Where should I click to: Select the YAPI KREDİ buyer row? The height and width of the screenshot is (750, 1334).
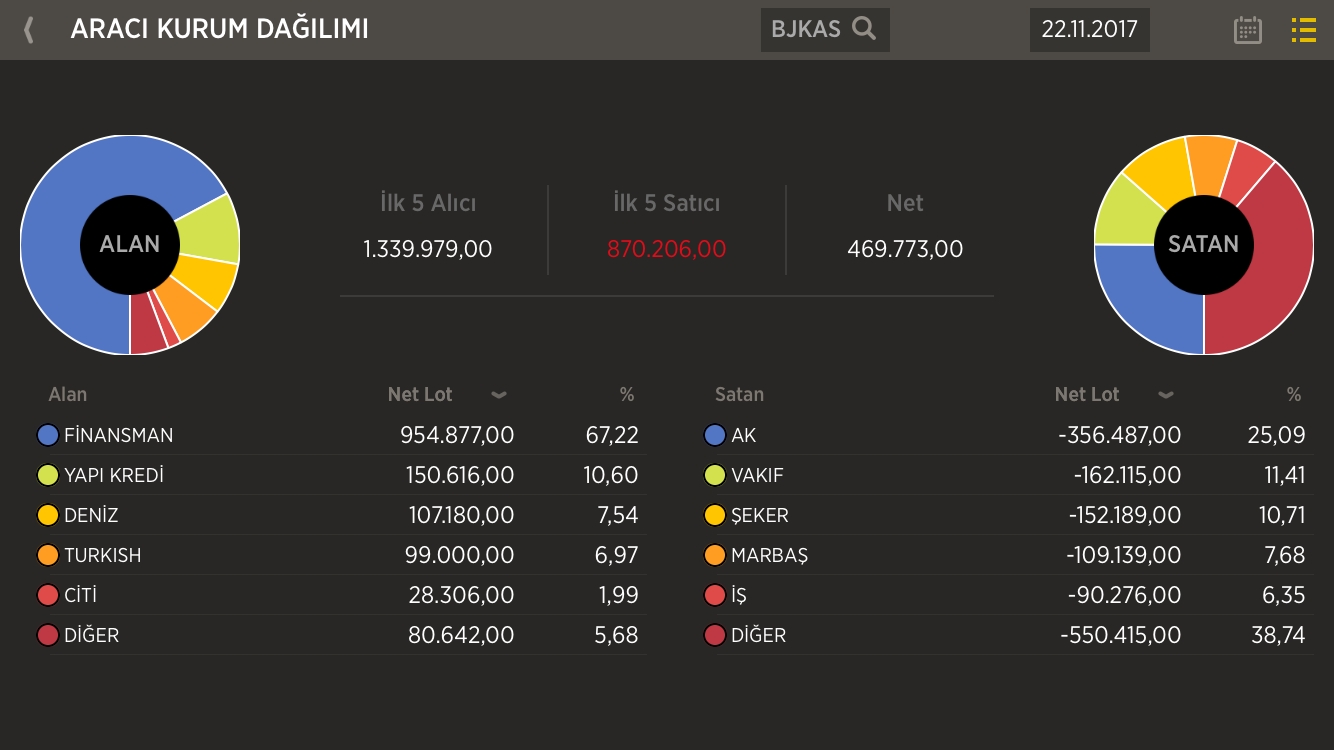340,475
